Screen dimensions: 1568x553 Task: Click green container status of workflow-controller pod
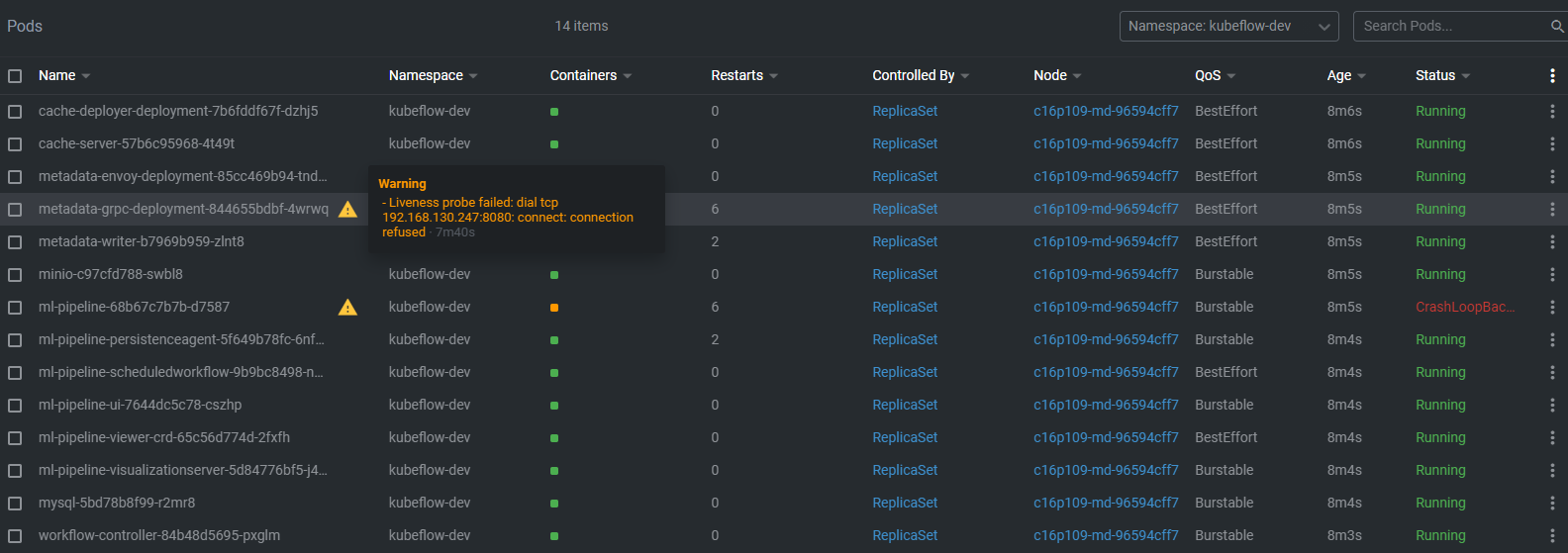point(554,536)
